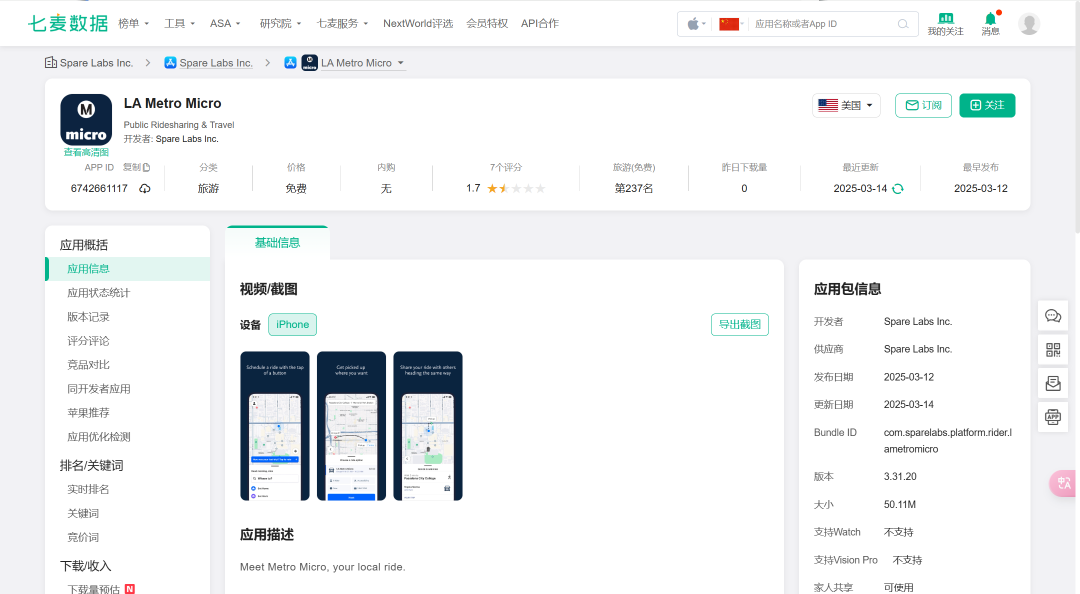Image resolution: width=1080 pixels, height=594 pixels.
Task: Click the App Store icon beside Spare Labs Inc.
Action: [x=170, y=63]
